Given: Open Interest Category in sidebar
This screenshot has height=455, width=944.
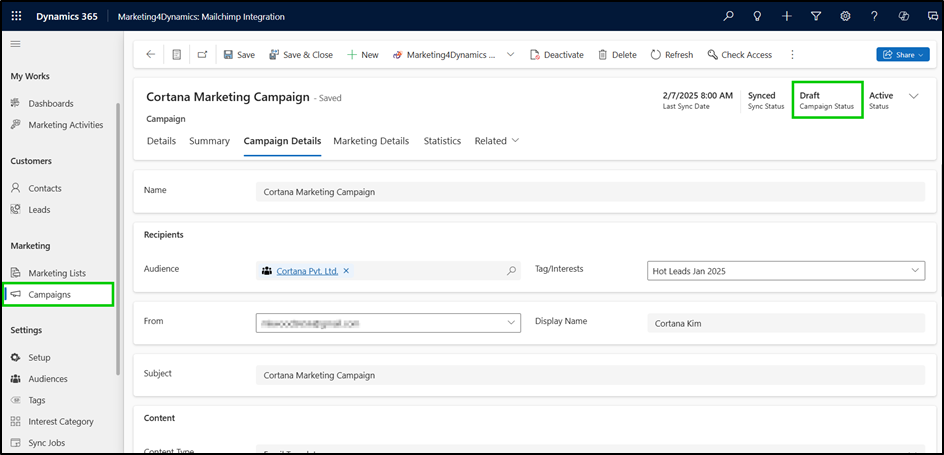Looking at the screenshot, I should (59, 421).
